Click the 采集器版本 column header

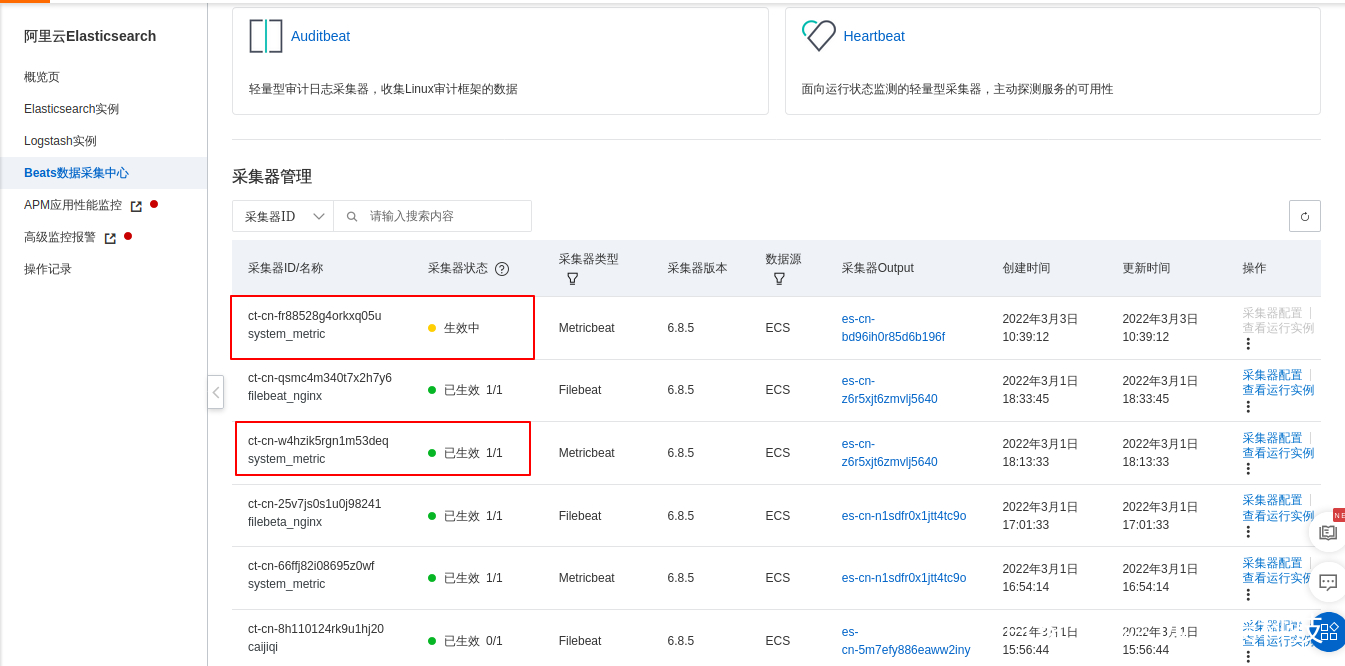[697, 268]
